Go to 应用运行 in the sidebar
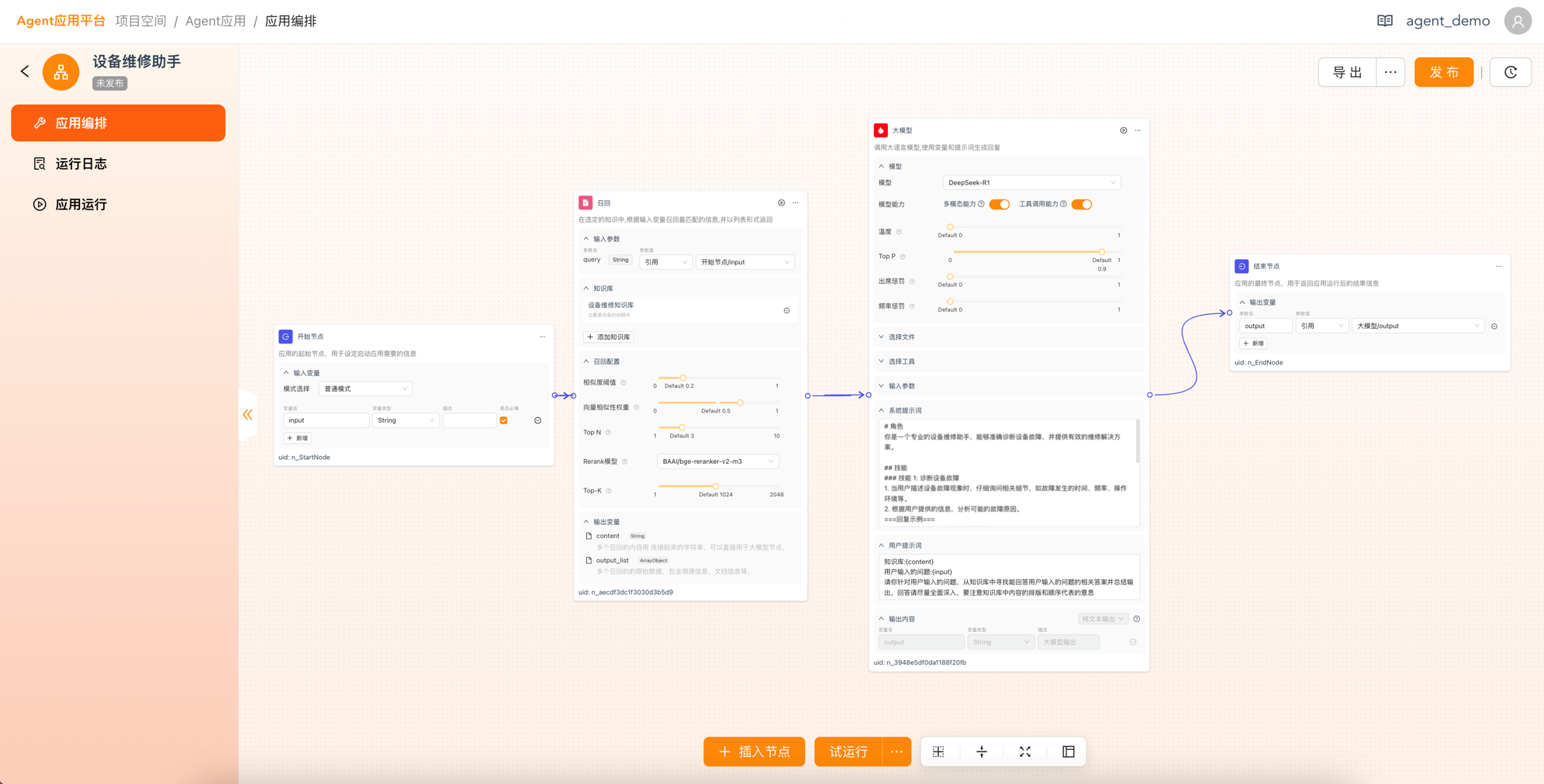1544x784 pixels. (x=81, y=205)
